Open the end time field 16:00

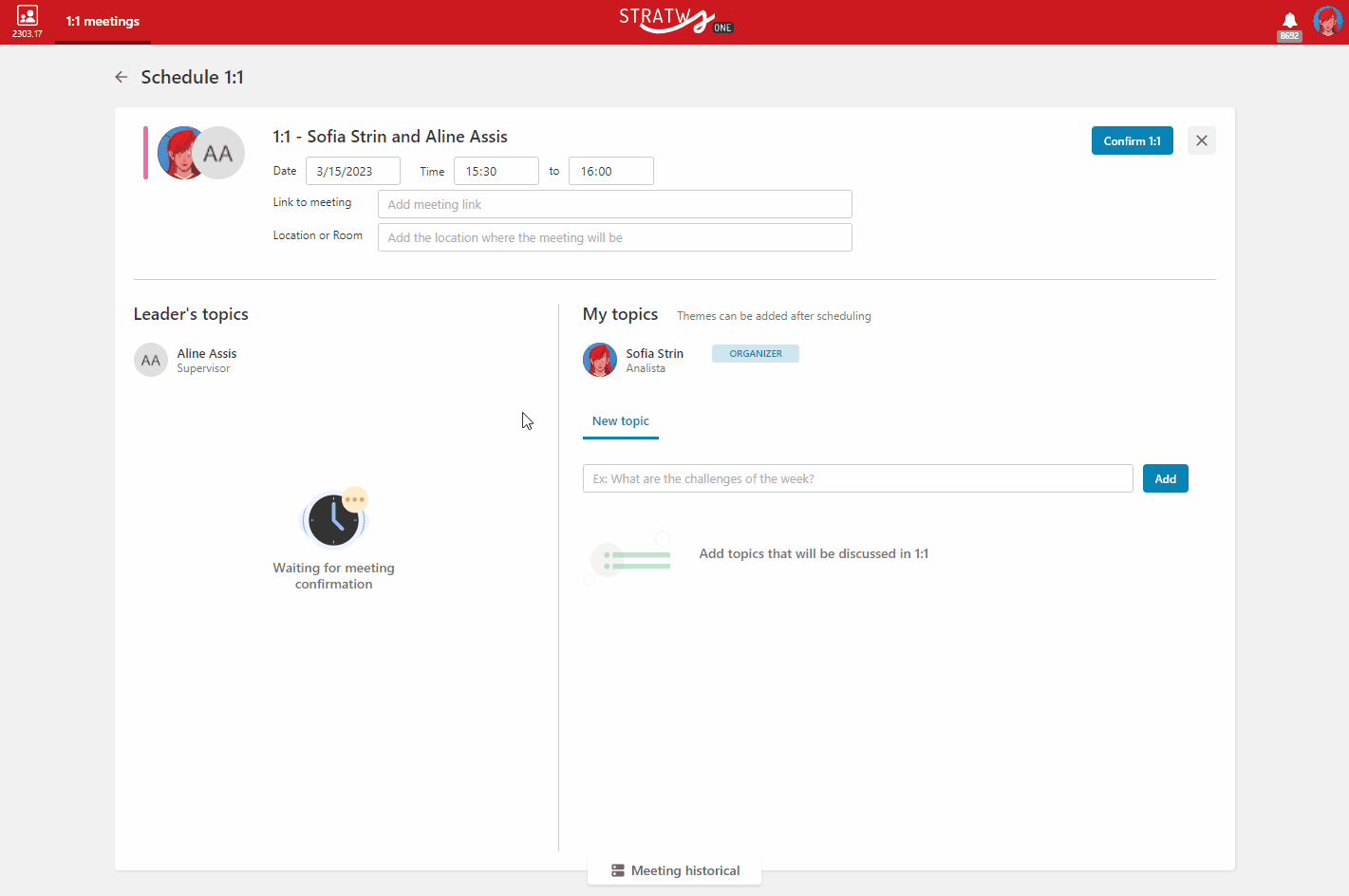611,171
